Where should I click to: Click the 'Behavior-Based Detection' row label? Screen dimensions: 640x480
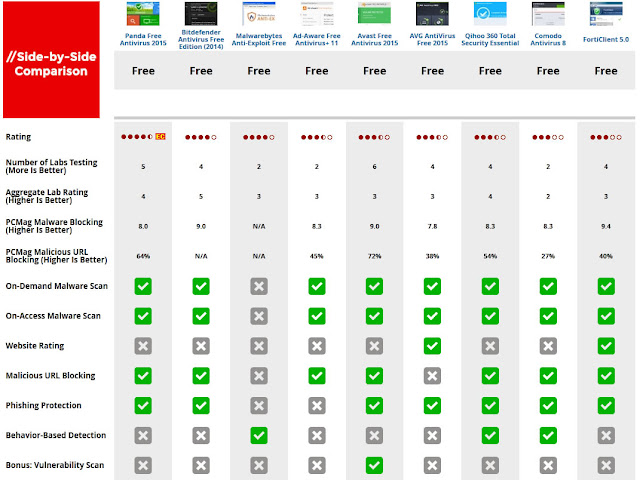point(56,435)
